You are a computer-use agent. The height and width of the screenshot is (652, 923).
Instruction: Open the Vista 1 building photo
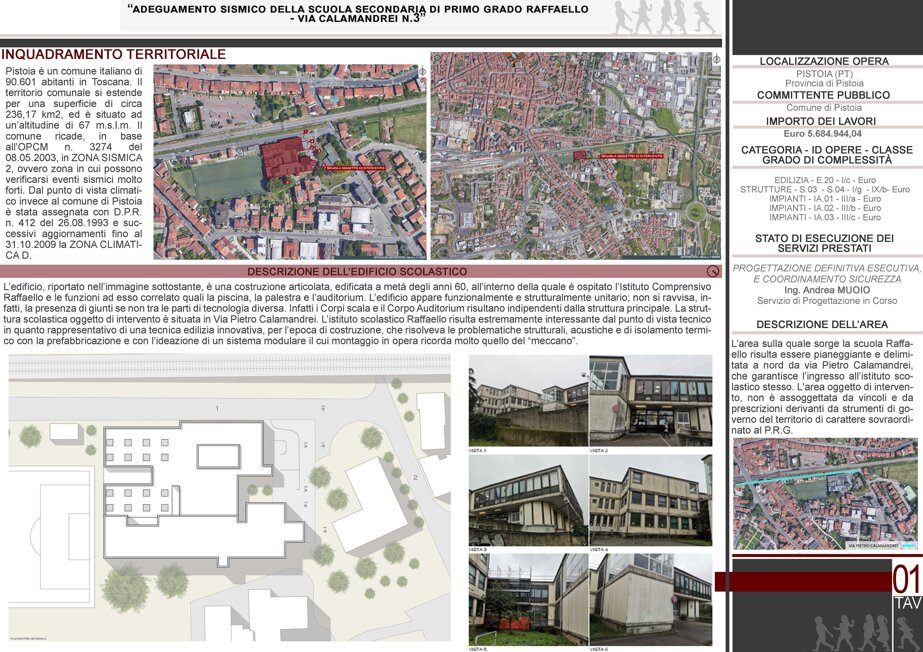(528, 401)
